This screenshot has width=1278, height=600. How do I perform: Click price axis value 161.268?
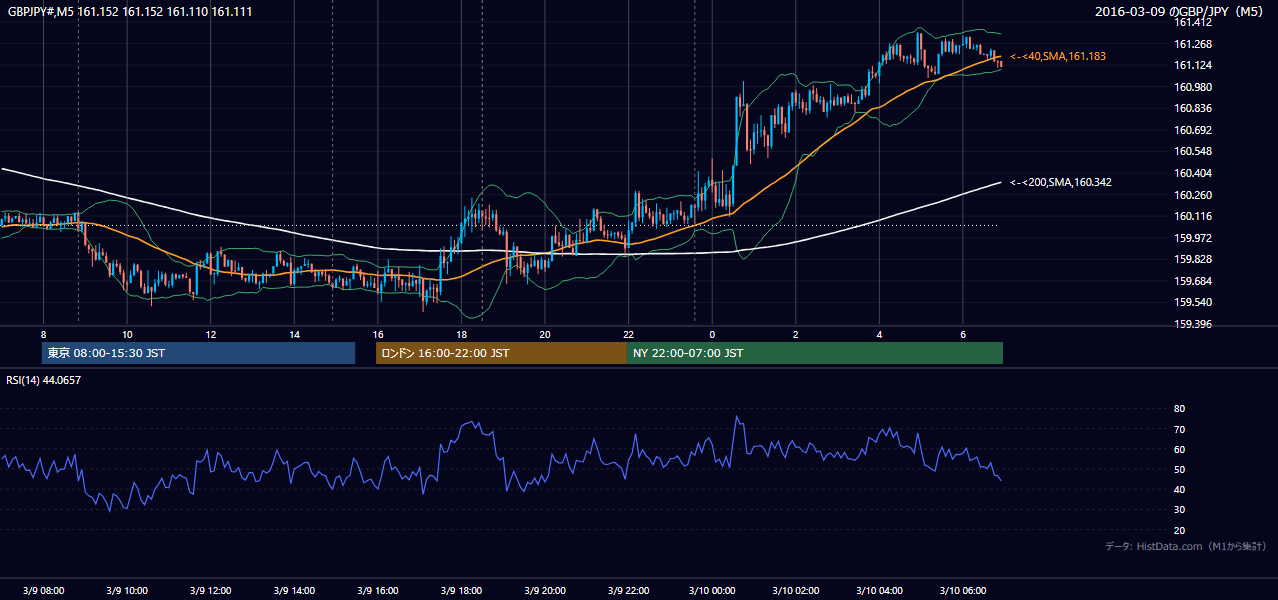click(x=1192, y=44)
